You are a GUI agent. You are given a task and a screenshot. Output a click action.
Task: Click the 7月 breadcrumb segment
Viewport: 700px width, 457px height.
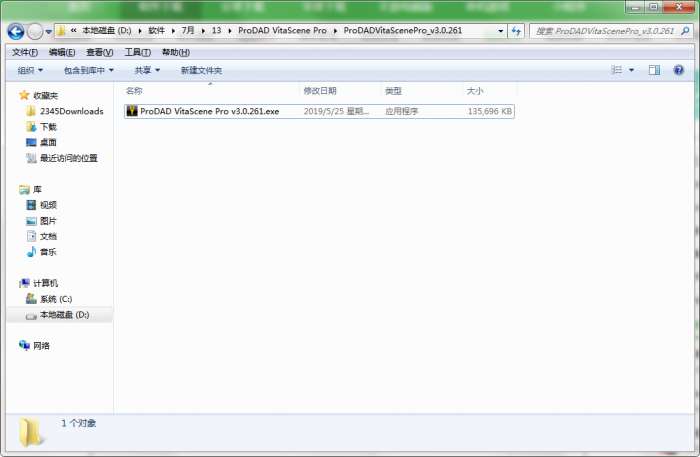188,30
